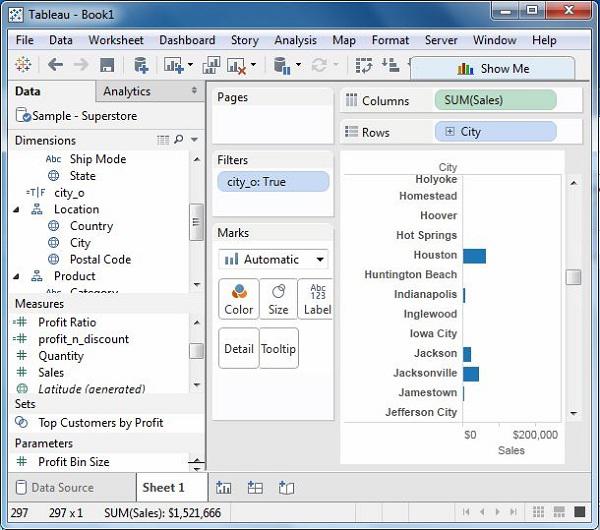This screenshot has width=600, height=530.
Task: Select the Postal Code dimension
Action: point(100,259)
